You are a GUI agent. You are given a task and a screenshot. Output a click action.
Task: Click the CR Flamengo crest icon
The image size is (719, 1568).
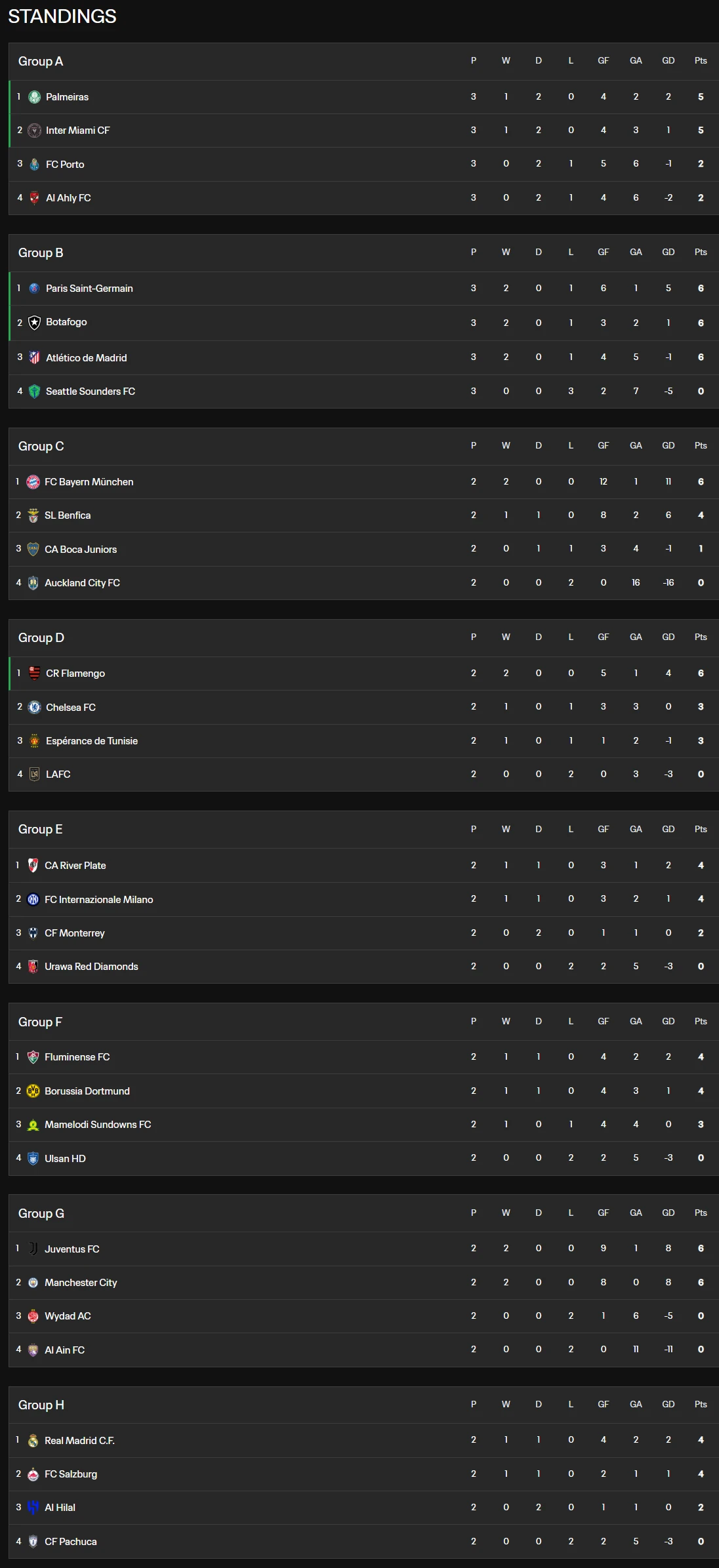pyautogui.click(x=34, y=673)
